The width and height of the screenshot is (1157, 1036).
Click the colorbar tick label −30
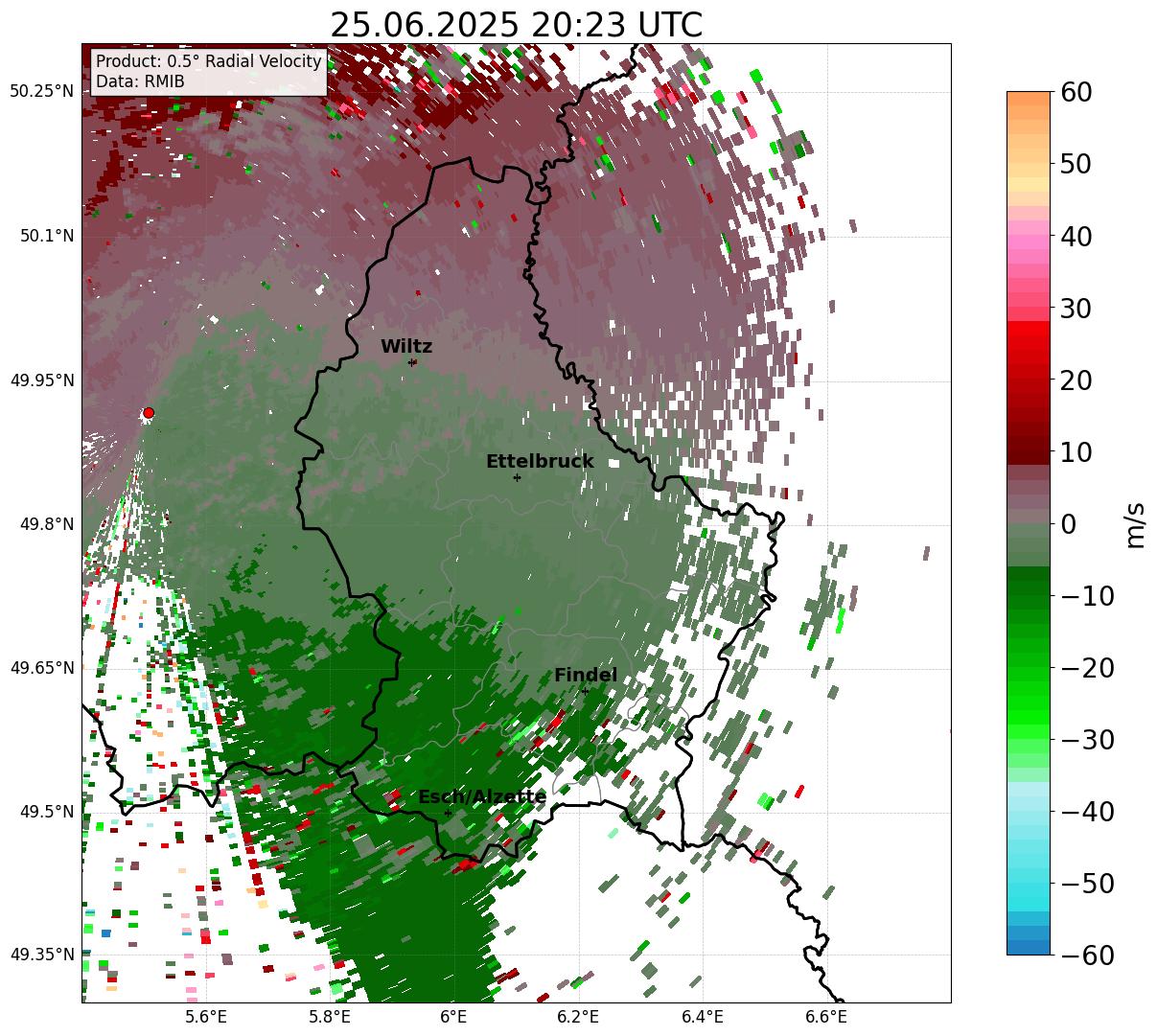pyautogui.click(x=1087, y=740)
